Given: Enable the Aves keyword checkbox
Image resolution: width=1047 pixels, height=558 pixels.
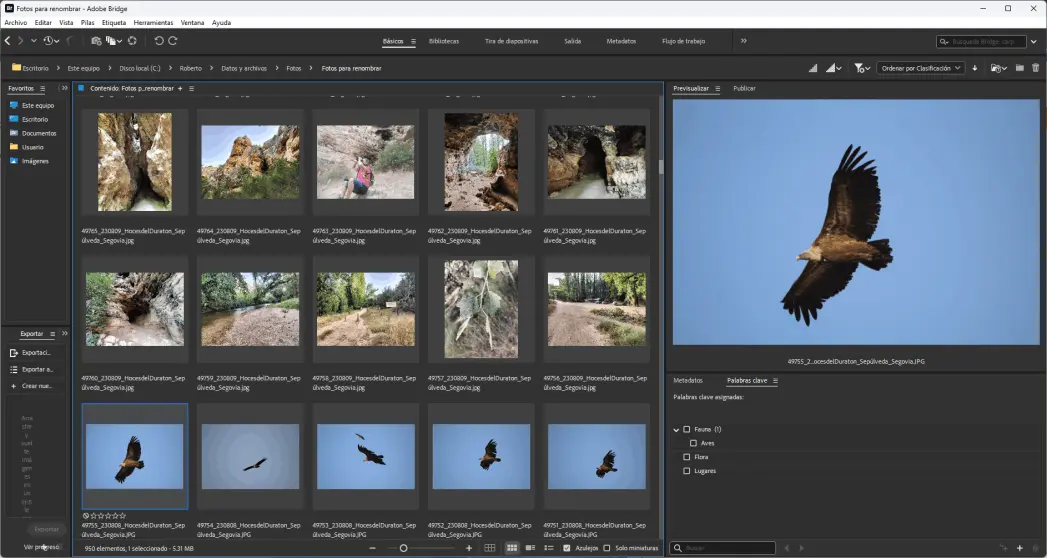Looking at the screenshot, I should [693, 443].
